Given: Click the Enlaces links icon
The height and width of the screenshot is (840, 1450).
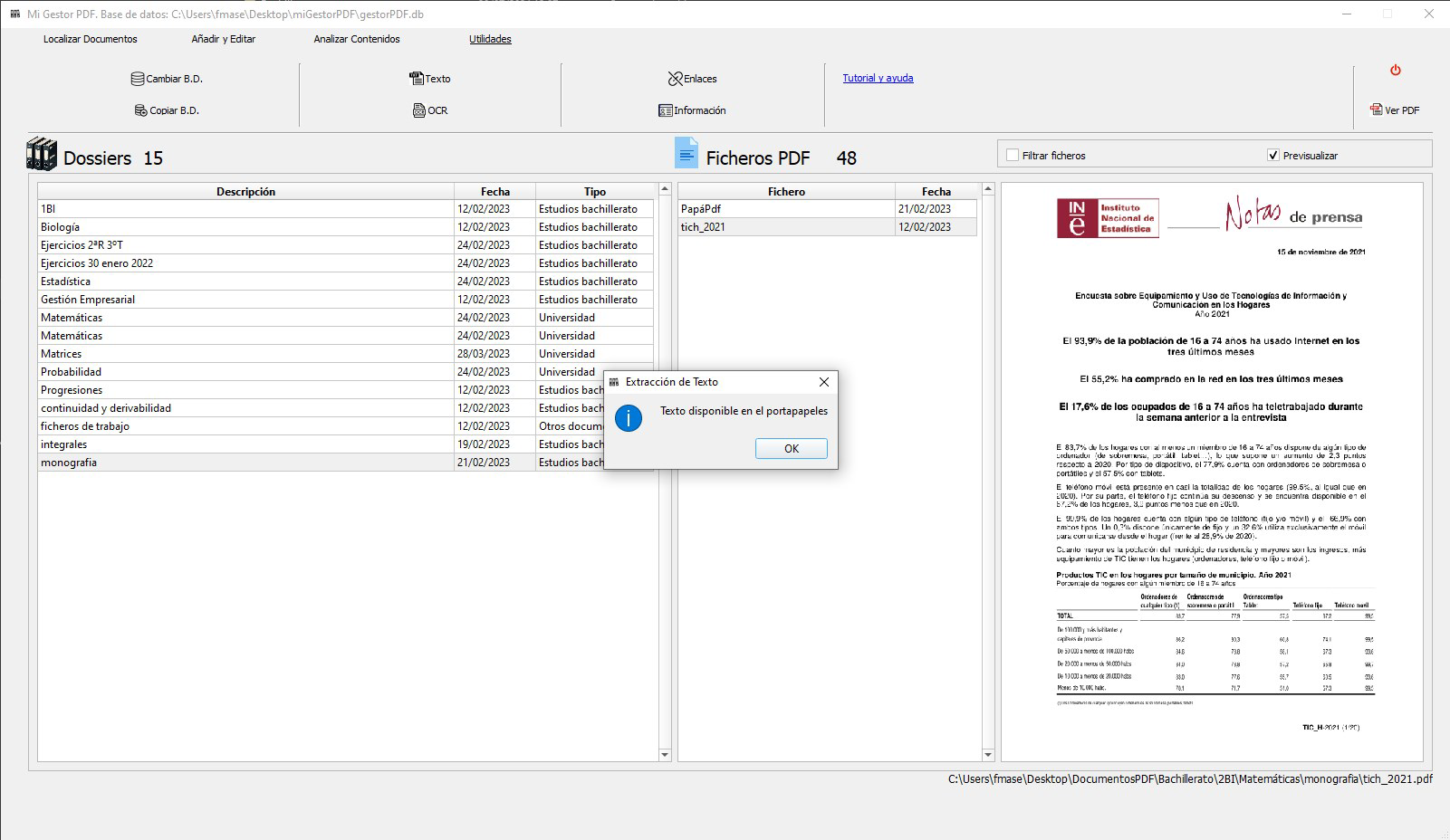Looking at the screenshot, I should 676,79.
